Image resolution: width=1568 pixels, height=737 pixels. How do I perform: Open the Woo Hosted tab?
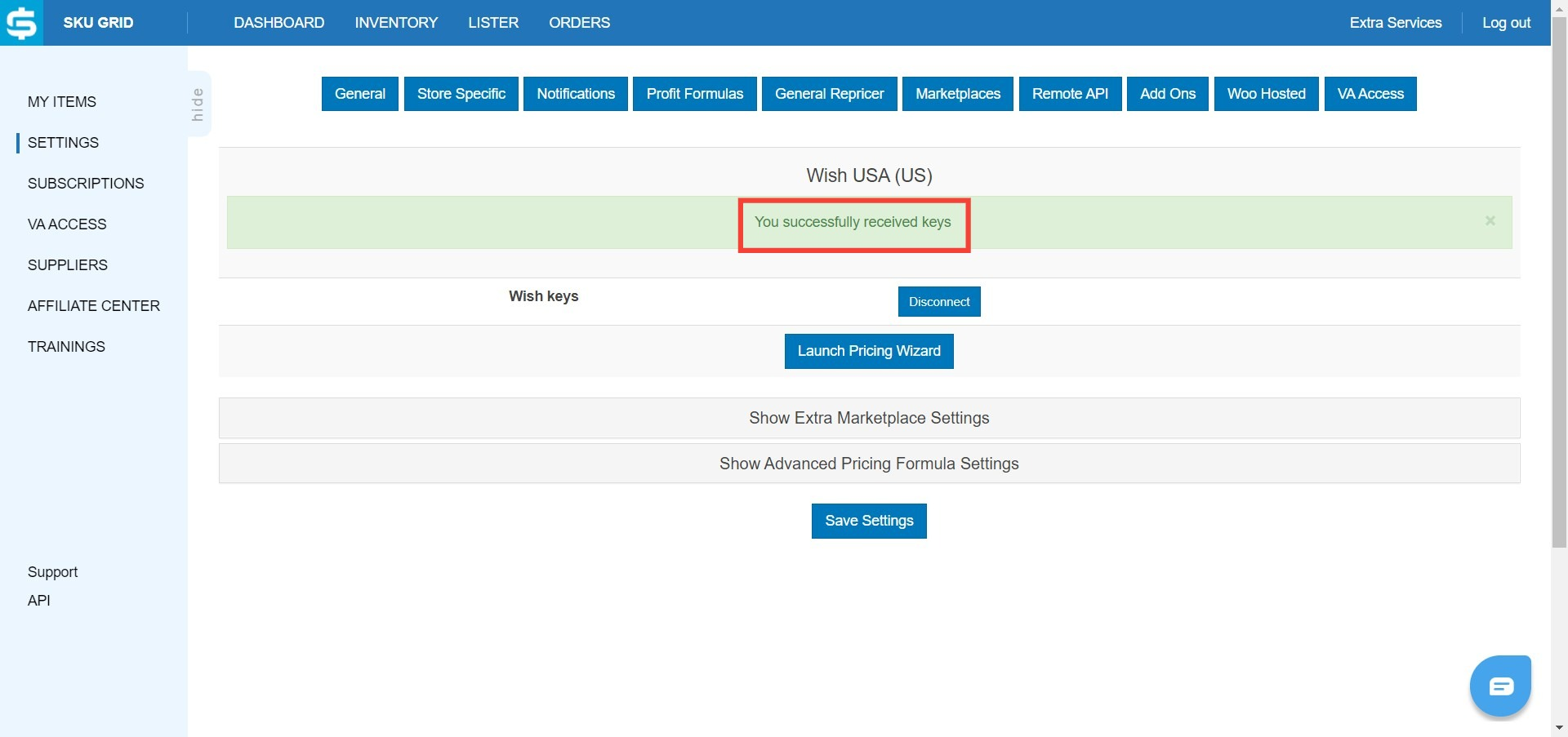[x=1267, y=94]
